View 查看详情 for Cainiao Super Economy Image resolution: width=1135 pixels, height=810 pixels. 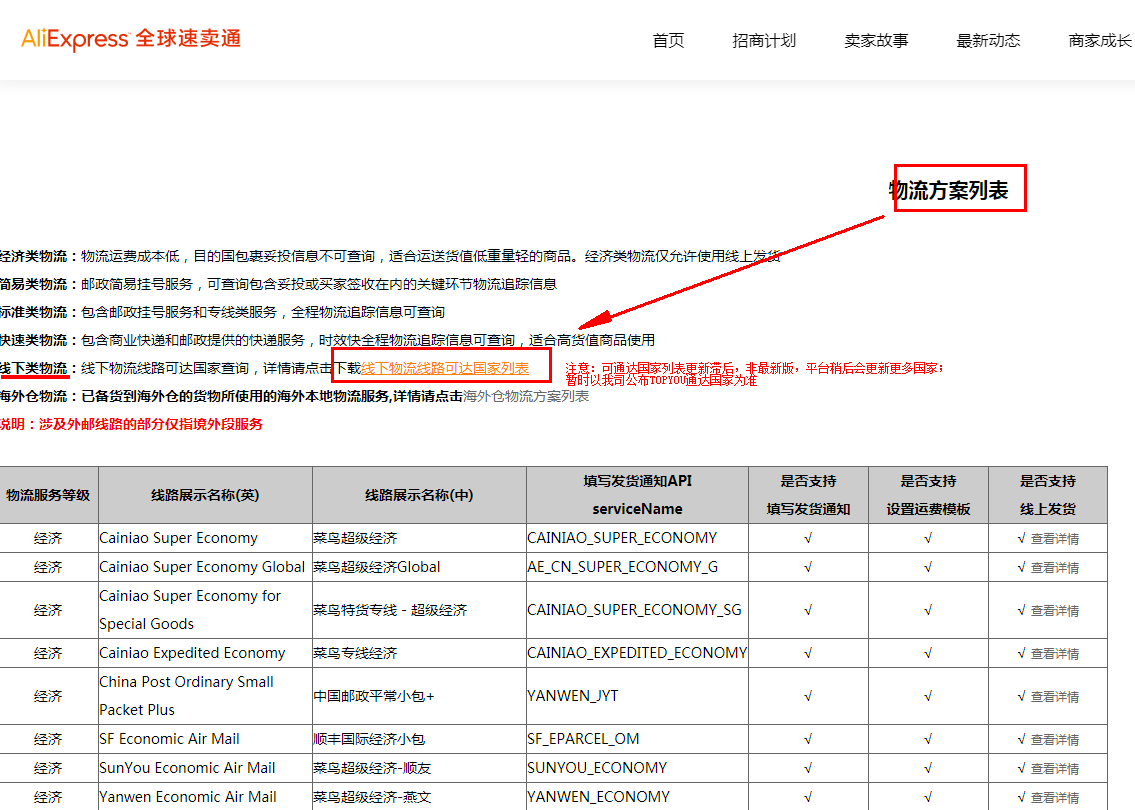click(x=1055, y=539)
